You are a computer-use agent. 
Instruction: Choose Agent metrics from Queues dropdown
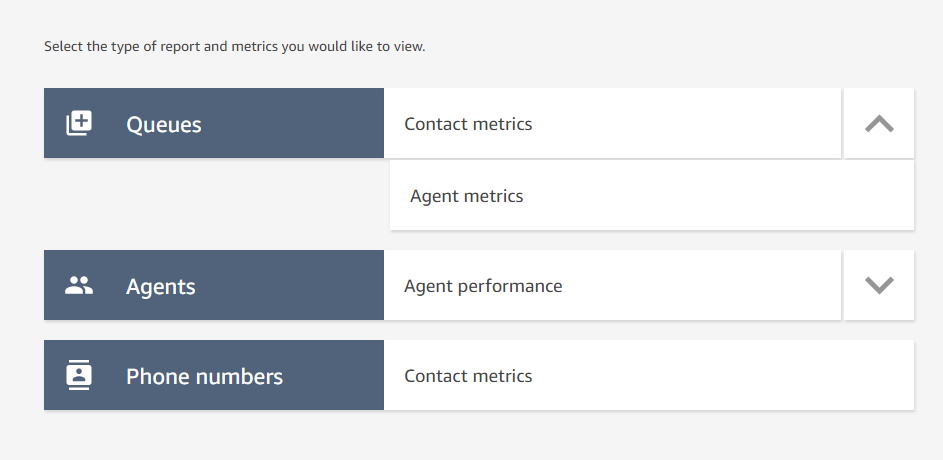point(467,196)
